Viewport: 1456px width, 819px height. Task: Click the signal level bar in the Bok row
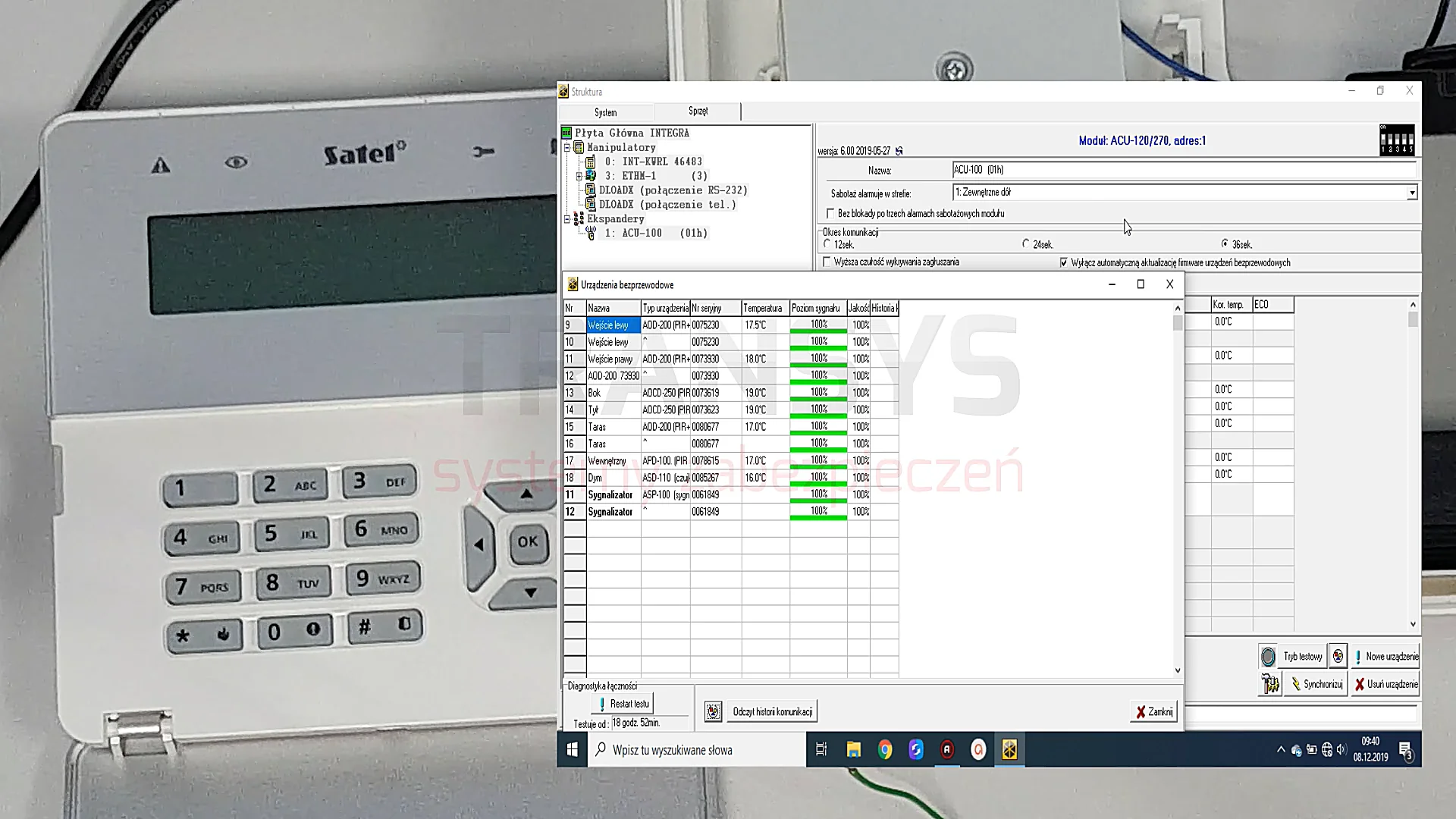point(818,393)
